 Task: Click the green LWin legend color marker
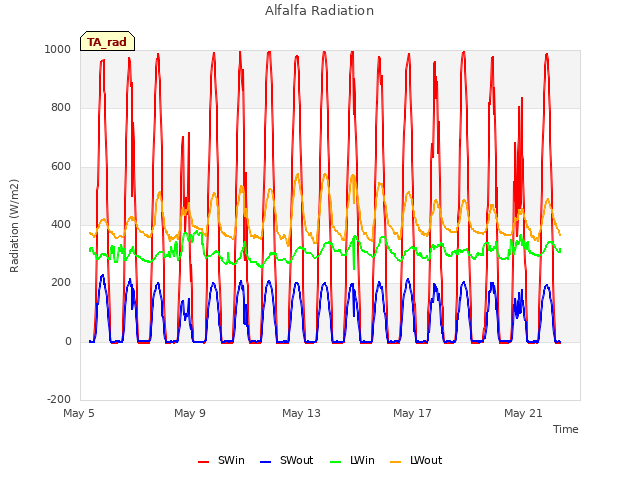336,462
